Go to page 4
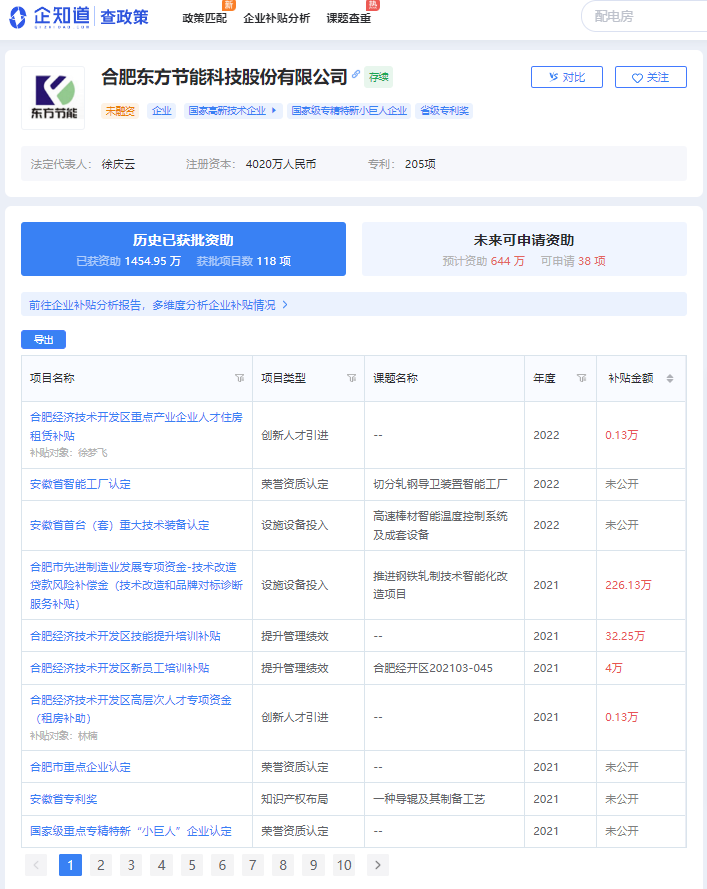 (x=162, y=865)
